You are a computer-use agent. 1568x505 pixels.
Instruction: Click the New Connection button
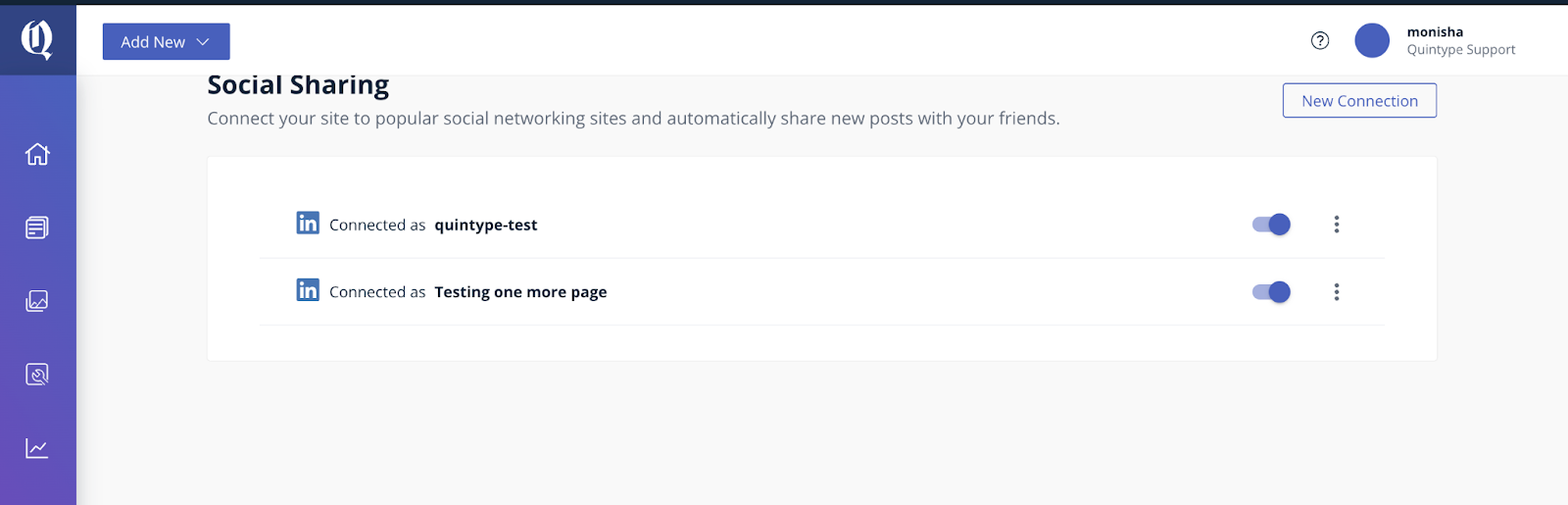pyautogui.click(x=1359, y=100)
